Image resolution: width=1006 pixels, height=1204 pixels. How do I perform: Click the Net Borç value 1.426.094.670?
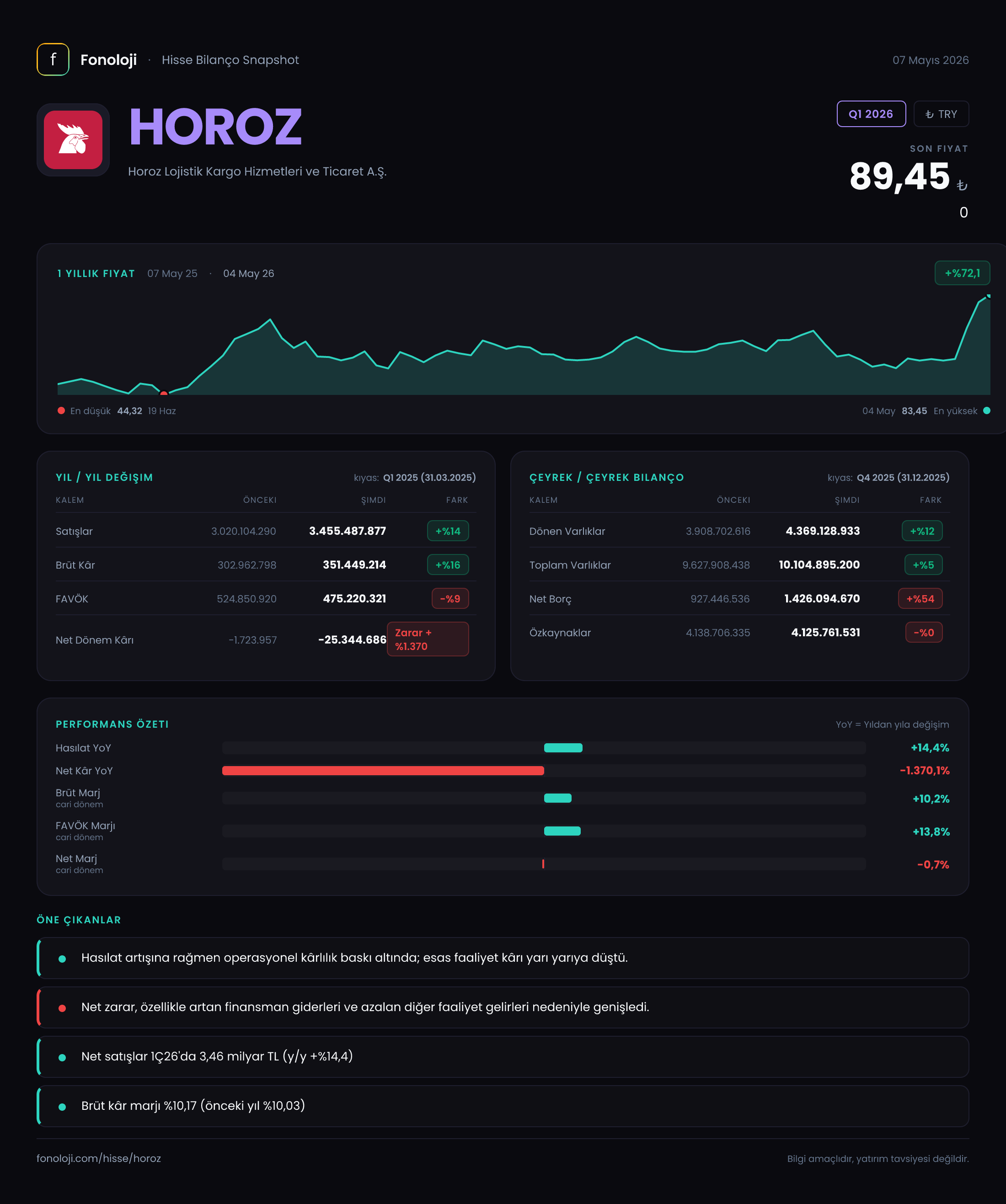coord(822,598)
